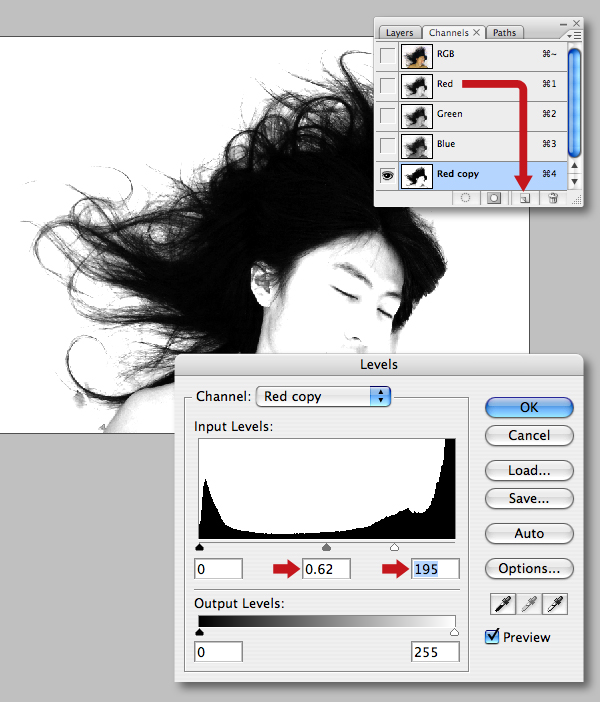Click the panel scroll up arrow
Image resolution: width=600 pixels, height=702 pixels.
575,166
